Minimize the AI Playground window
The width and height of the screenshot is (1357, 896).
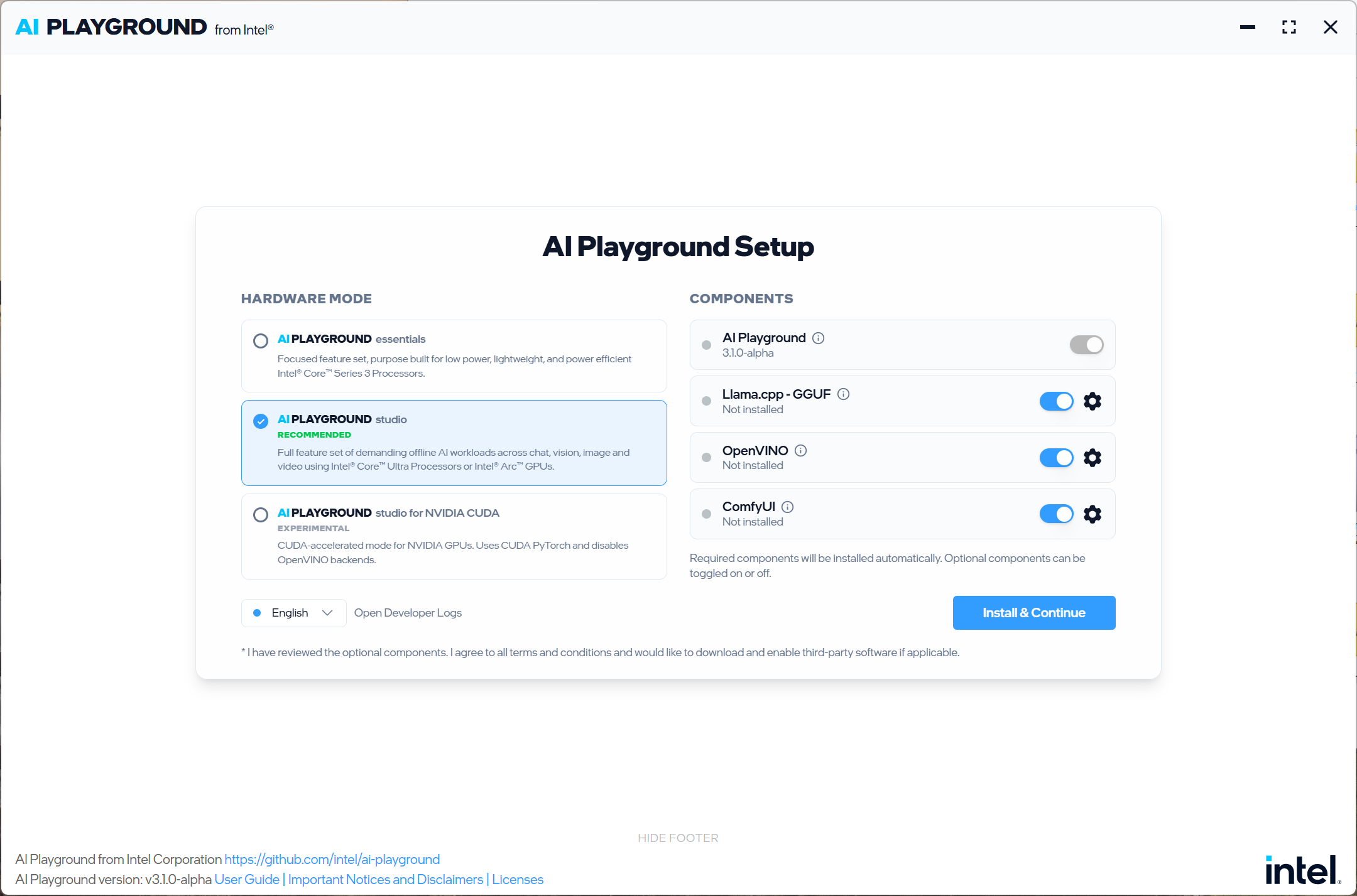click(x=1248, y=27)
